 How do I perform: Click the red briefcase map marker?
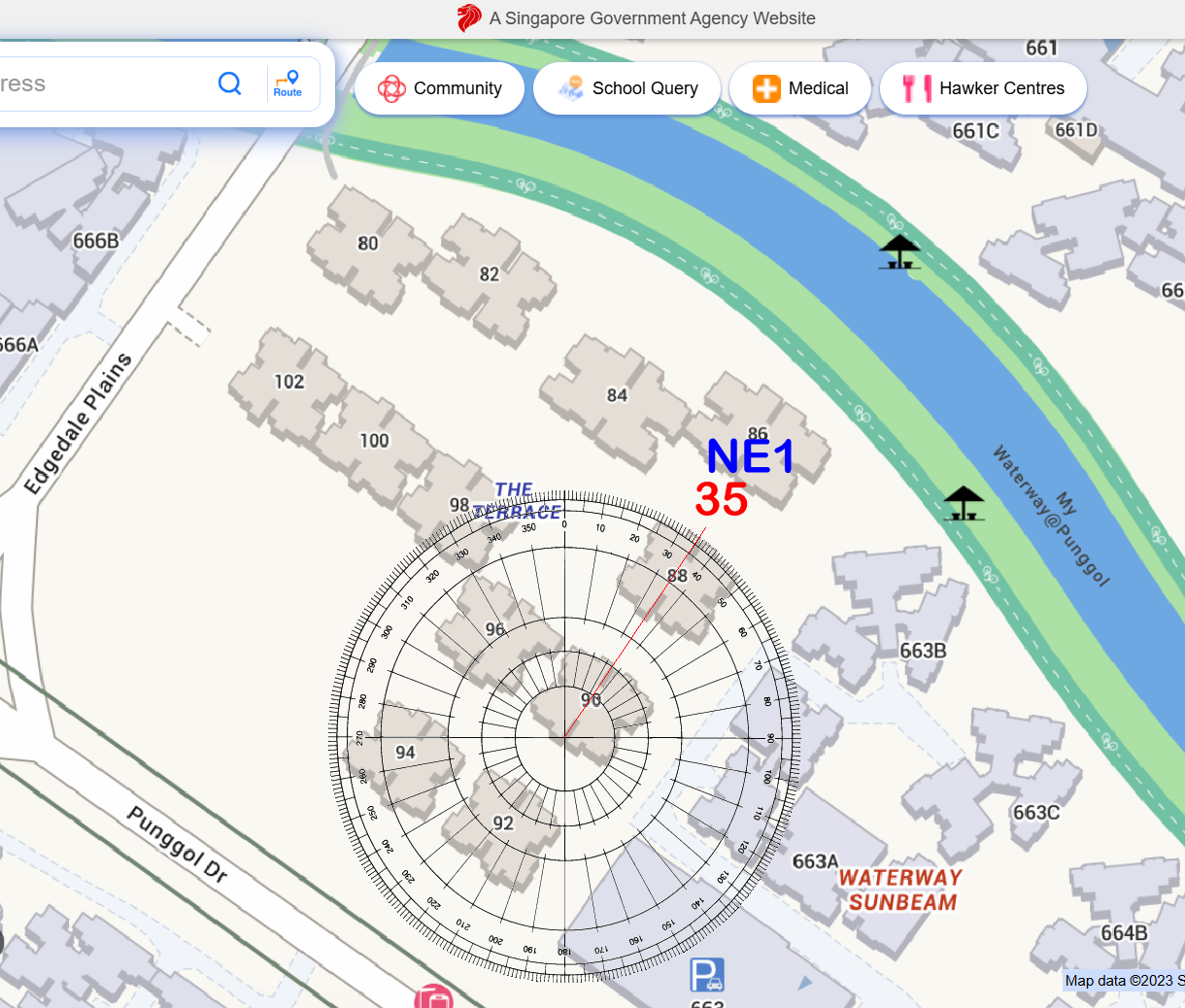coord(433,997)
